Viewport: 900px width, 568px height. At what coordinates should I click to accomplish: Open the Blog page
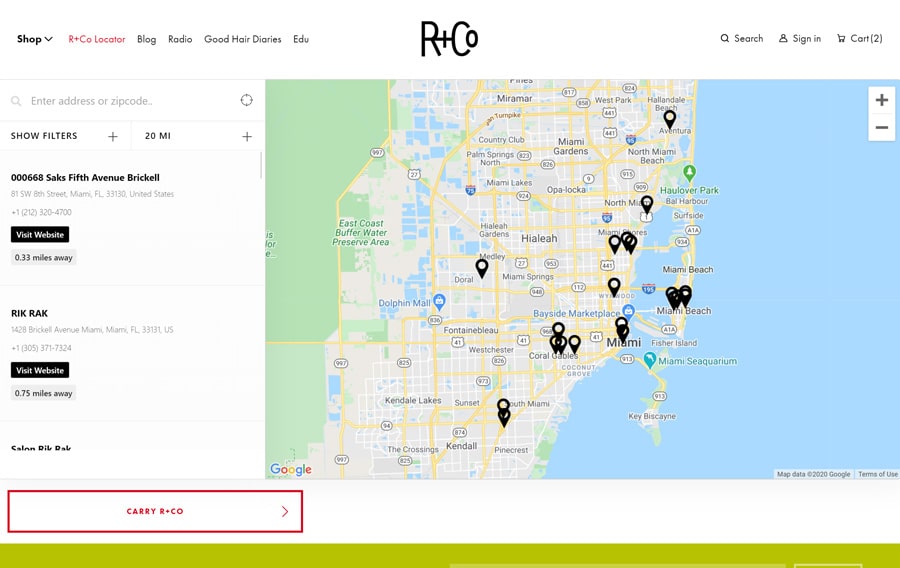click(x=146, y=39)
